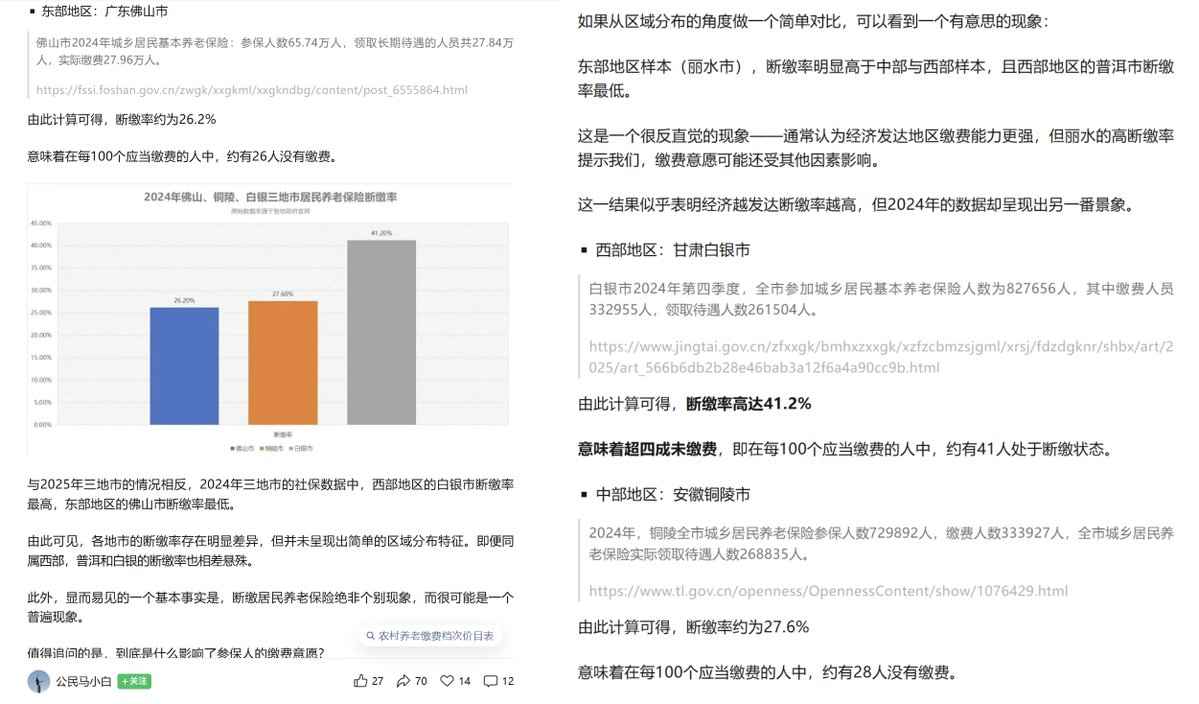
Task: Like the article with thumbs-up icon
Action: [360, 681]
